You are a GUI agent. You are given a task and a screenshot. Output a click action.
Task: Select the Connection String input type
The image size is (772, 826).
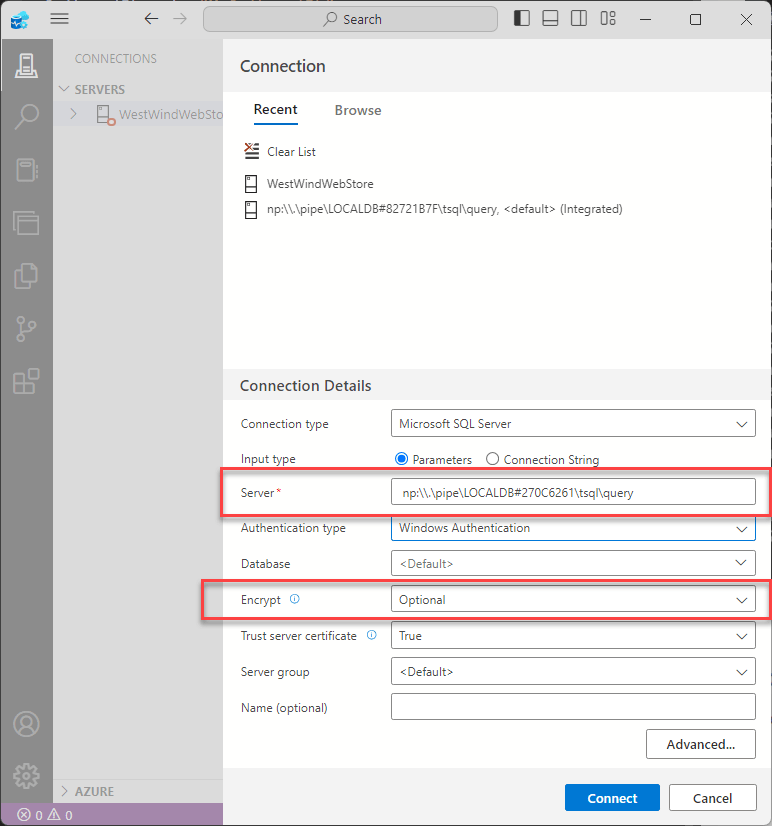coord(492,459)
